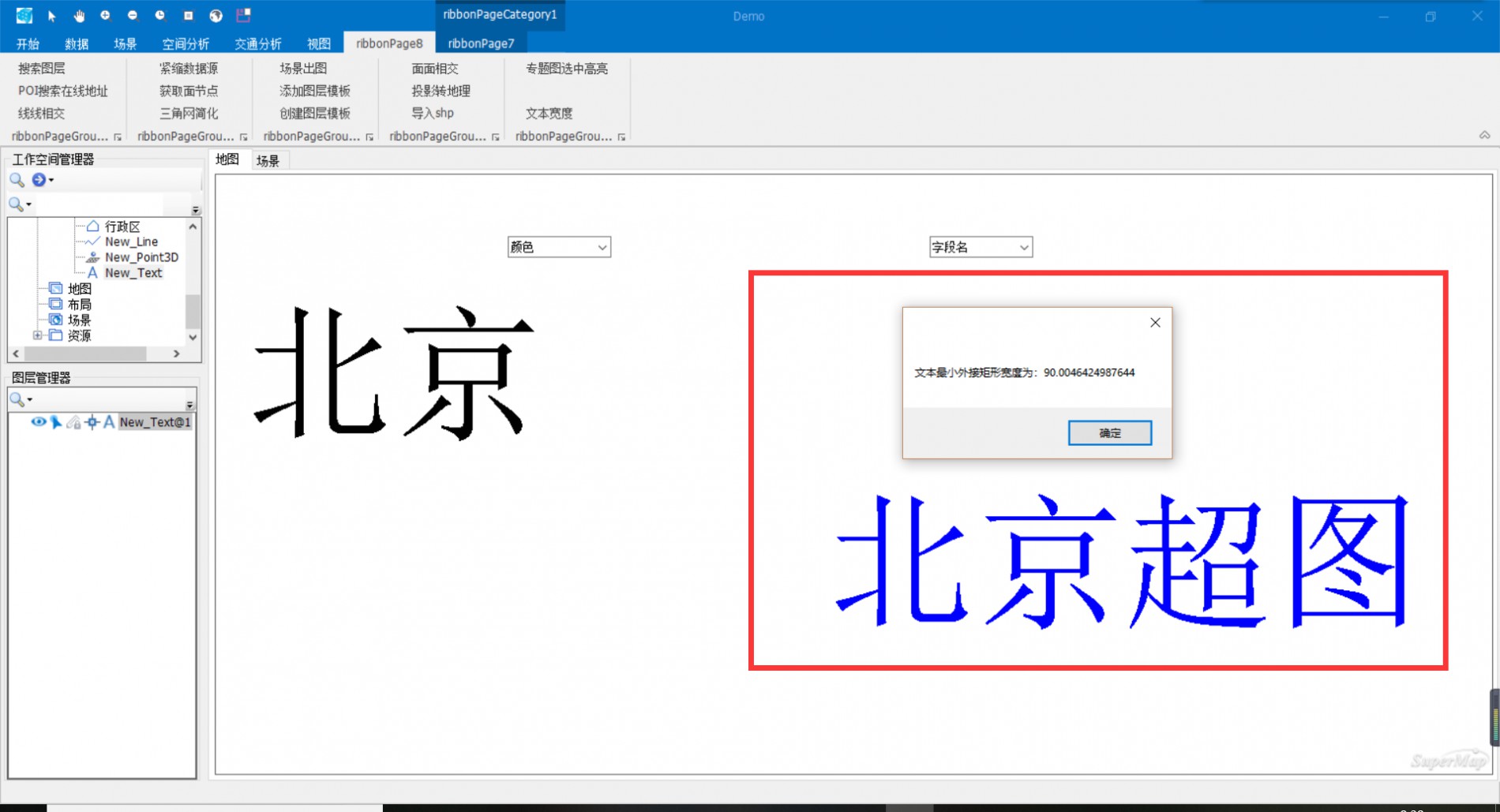Click the blue arrow locate icon in workspace manager

(x=38, y=180)
